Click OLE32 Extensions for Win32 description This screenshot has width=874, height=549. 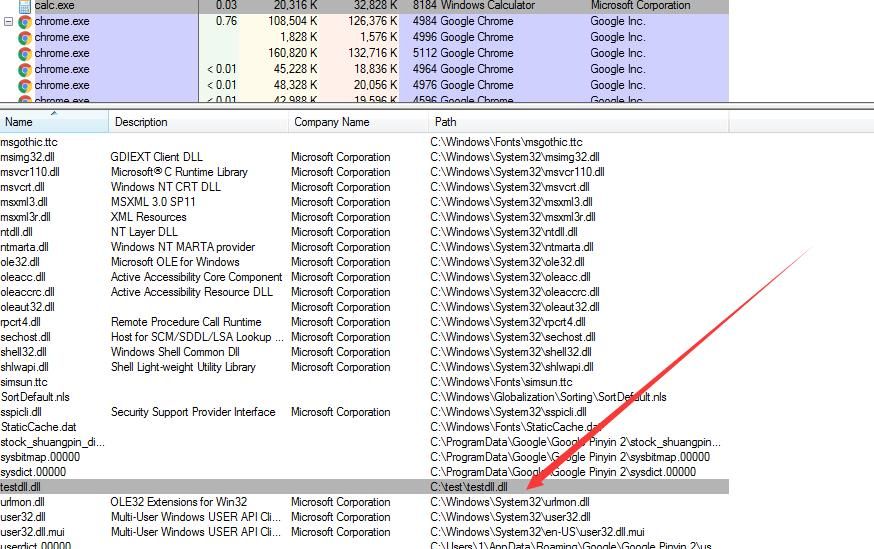pyautogui.click(x=179, y=502)
